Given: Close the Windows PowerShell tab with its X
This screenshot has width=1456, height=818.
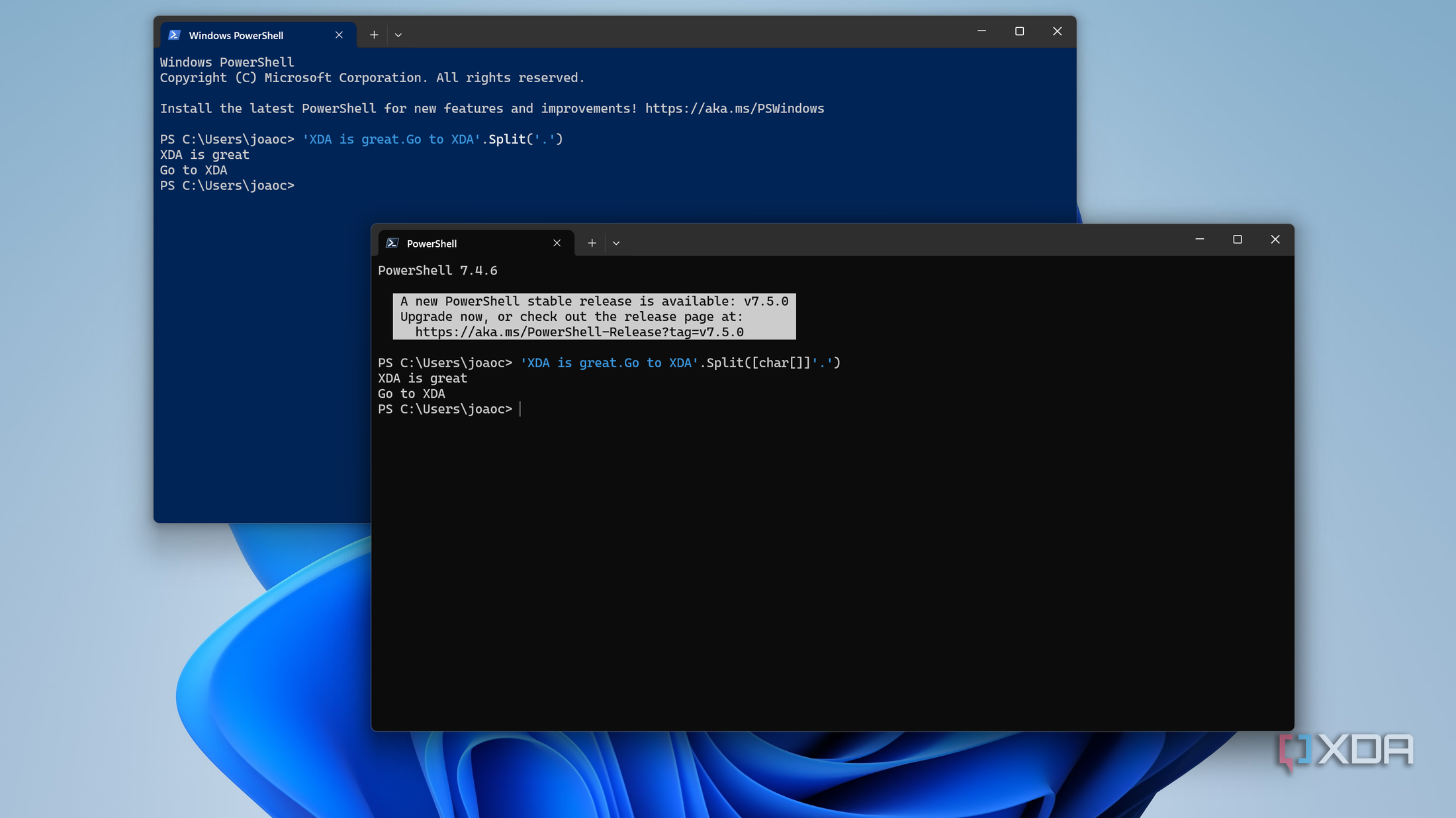Looking at the screenshot, I should point(339,34).
